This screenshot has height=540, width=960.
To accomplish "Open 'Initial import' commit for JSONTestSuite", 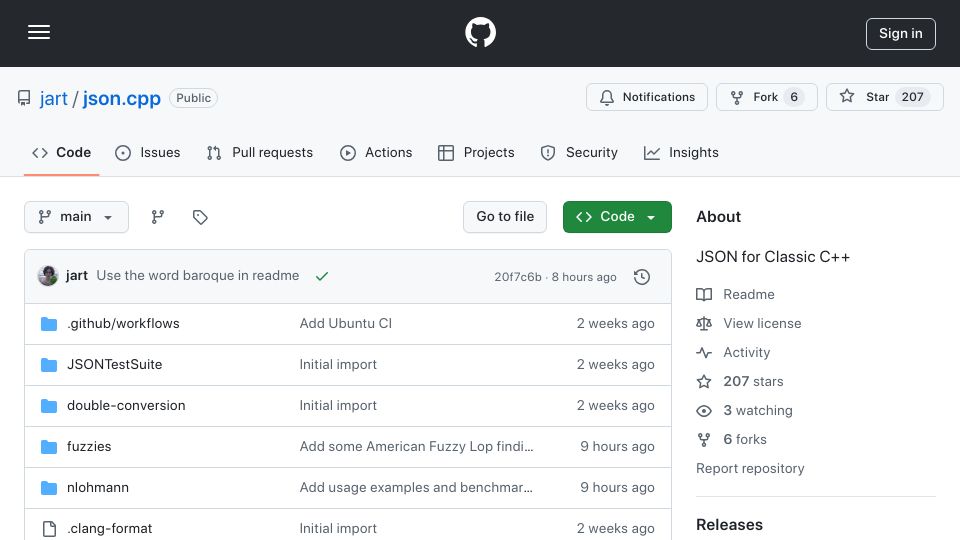I will click(338, 364).
